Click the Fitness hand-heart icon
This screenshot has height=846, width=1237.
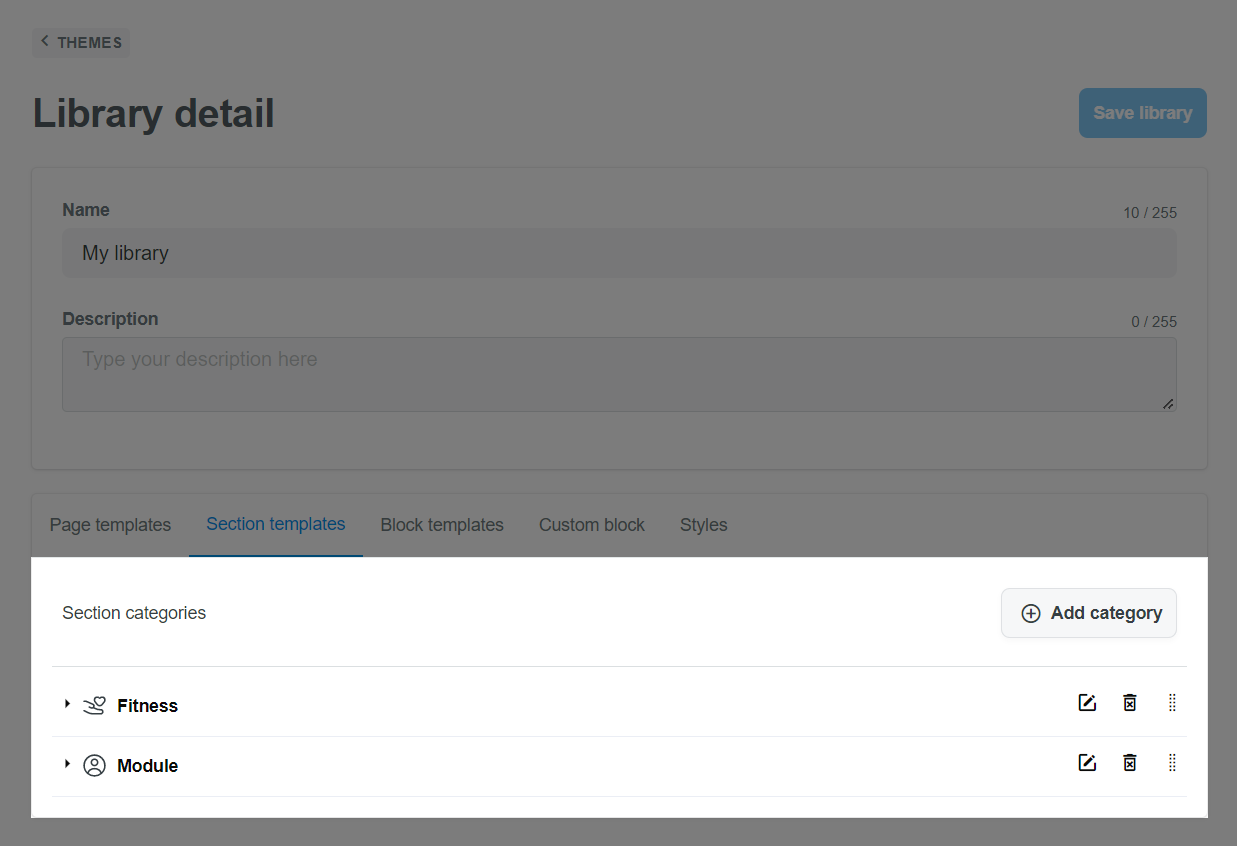click(x=94, y=706)
